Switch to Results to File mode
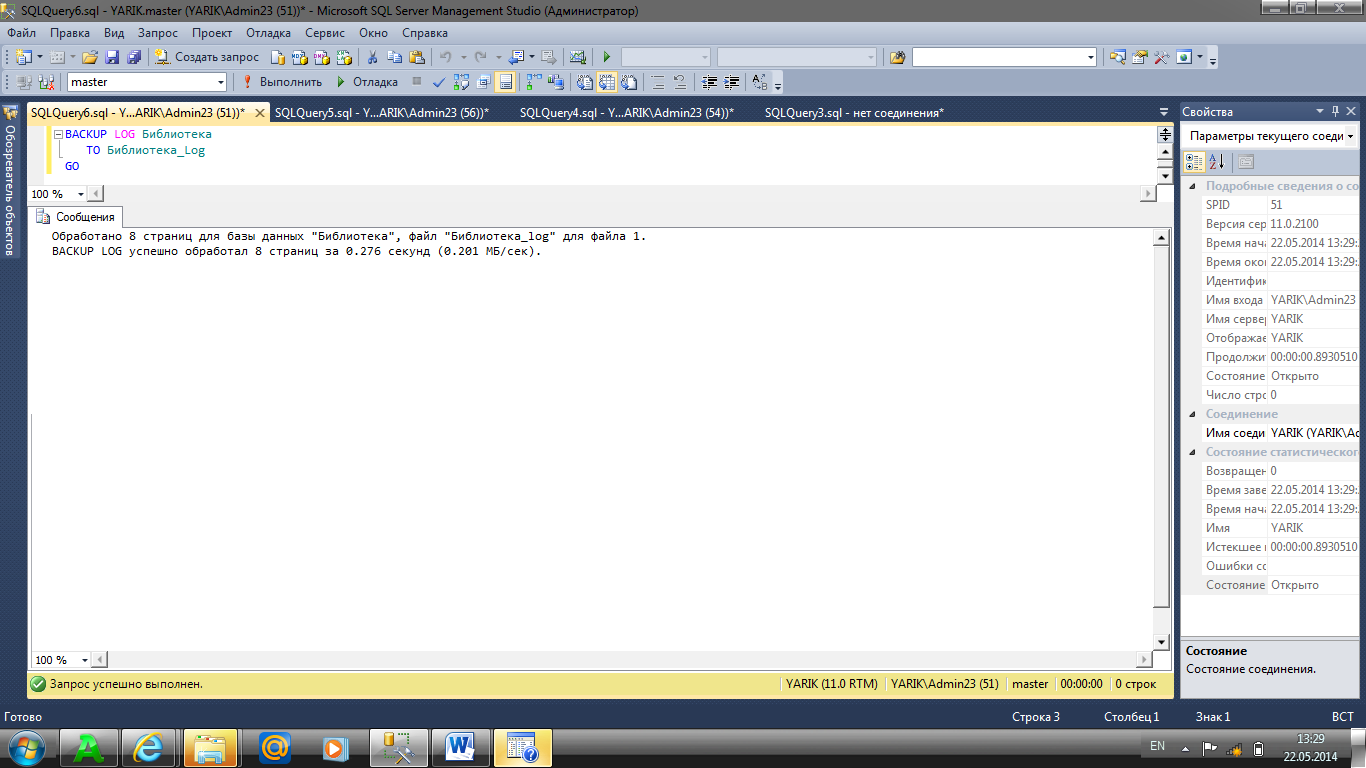The height and width of the screenshot is (768, 1366). pos(628,82)
